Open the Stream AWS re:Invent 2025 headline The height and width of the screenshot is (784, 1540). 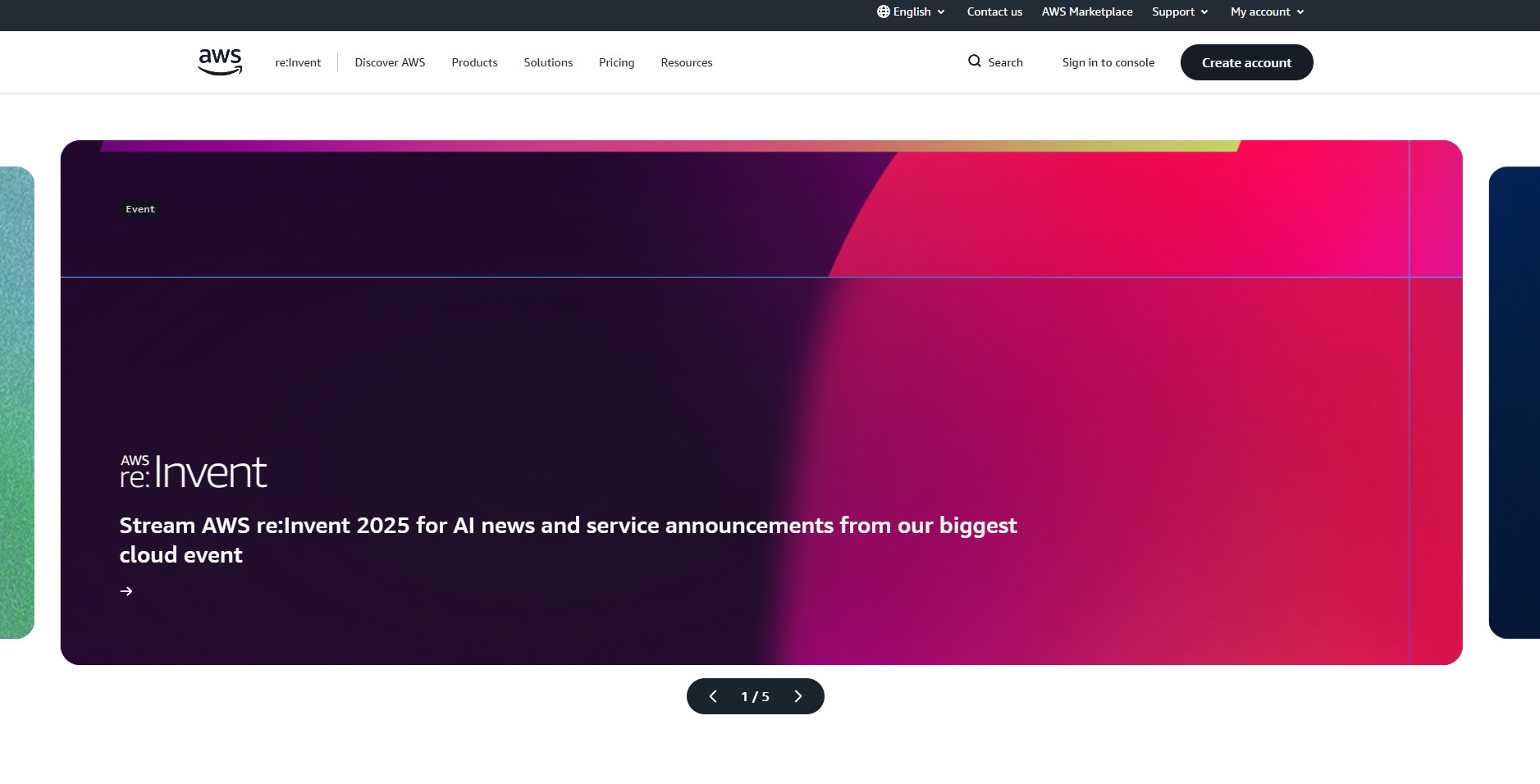tap(568, 540)
